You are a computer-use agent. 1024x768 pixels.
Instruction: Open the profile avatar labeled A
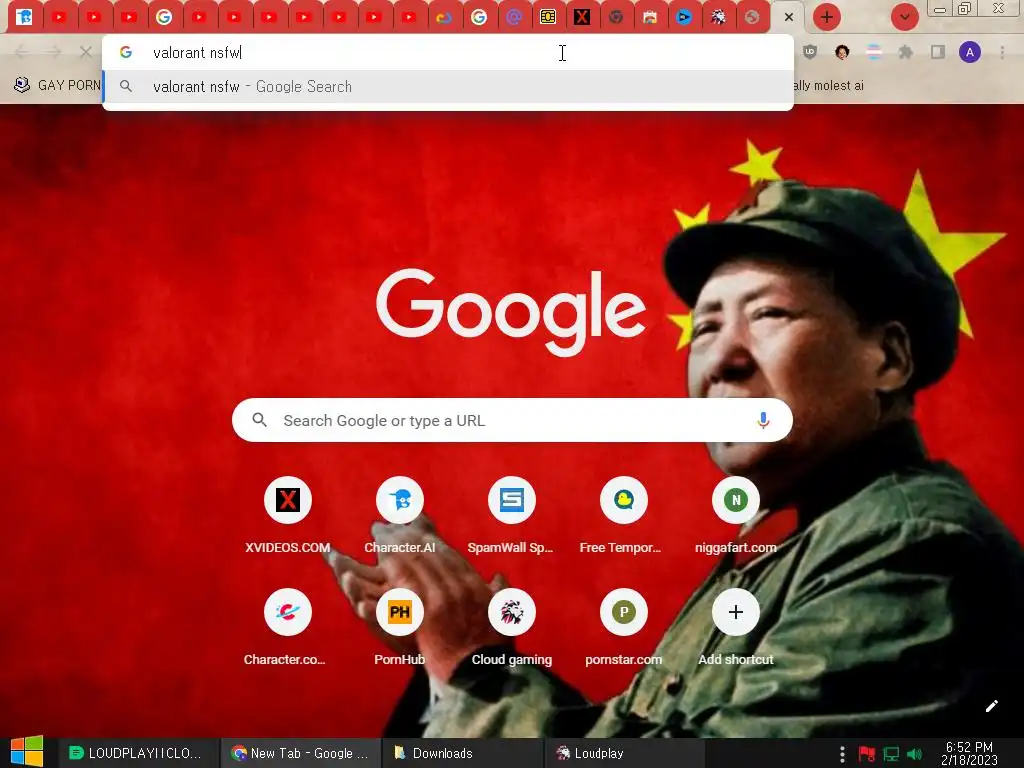coord(970,52)
